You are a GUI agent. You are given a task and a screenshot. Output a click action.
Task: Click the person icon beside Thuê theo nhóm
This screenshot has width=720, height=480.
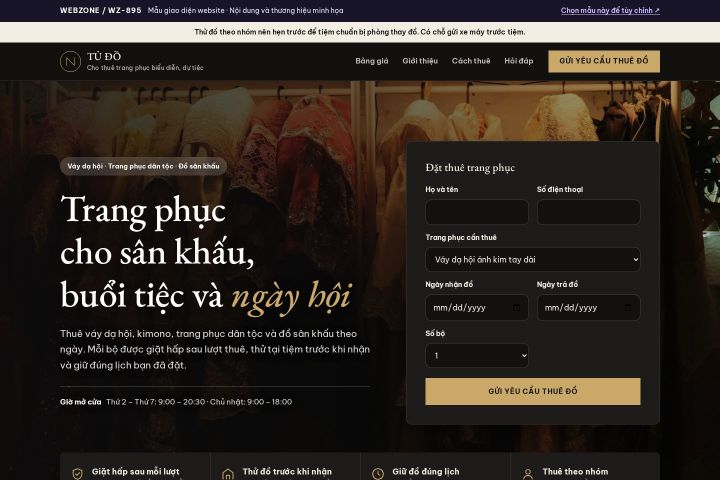[x=528, y=474]
